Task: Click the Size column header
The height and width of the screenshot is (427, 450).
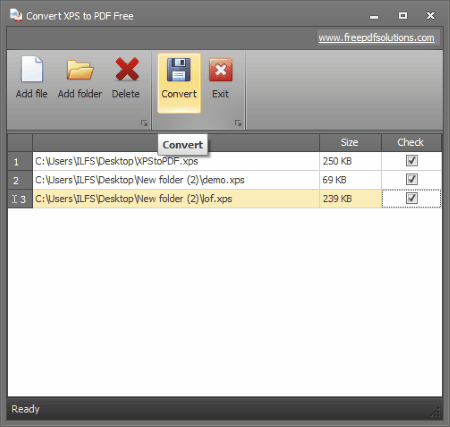Action: point(350,143)
